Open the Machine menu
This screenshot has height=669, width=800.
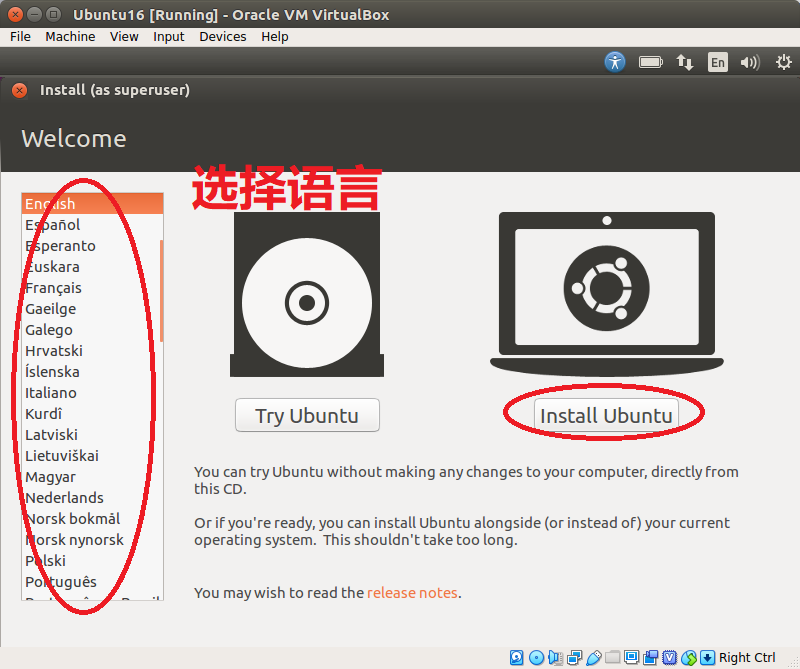[70, 37]
